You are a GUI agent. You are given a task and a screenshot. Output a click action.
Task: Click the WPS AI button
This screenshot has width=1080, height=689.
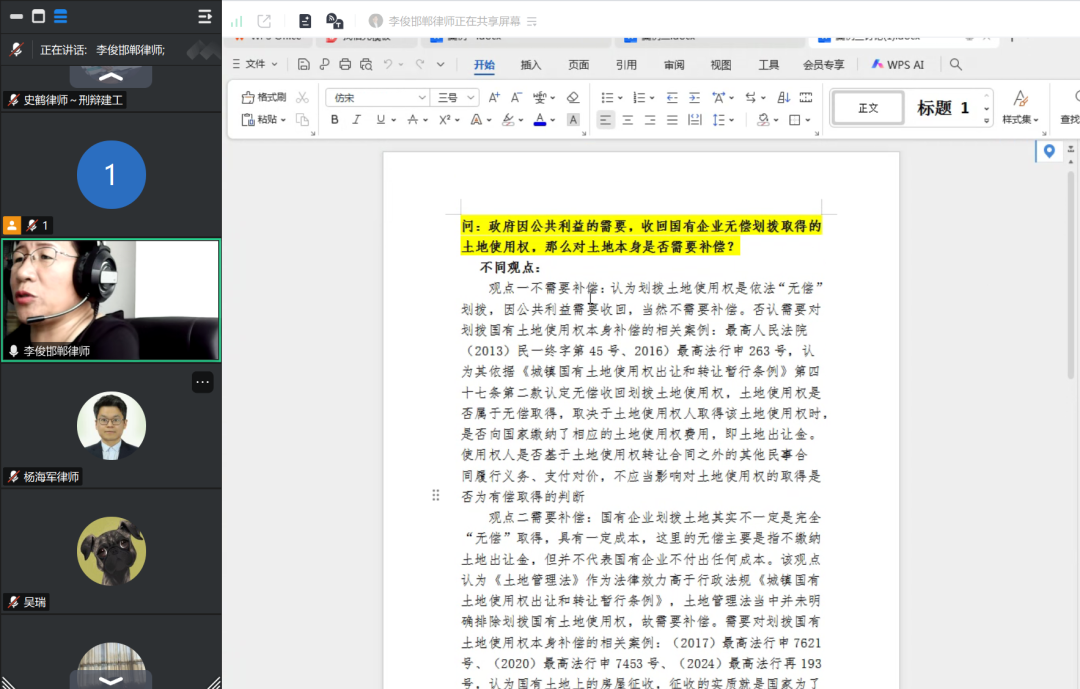pos(898,64)
